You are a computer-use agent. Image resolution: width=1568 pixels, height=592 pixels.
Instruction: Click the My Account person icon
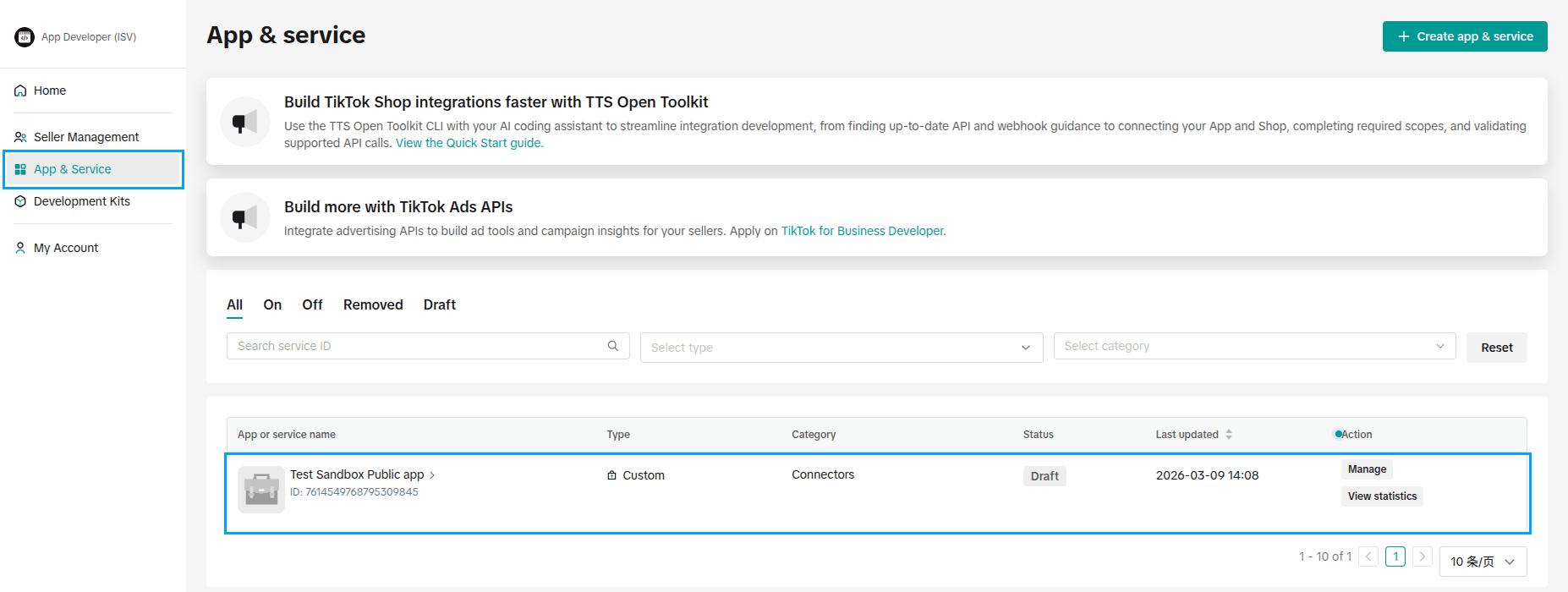click(x=20, y=248)
